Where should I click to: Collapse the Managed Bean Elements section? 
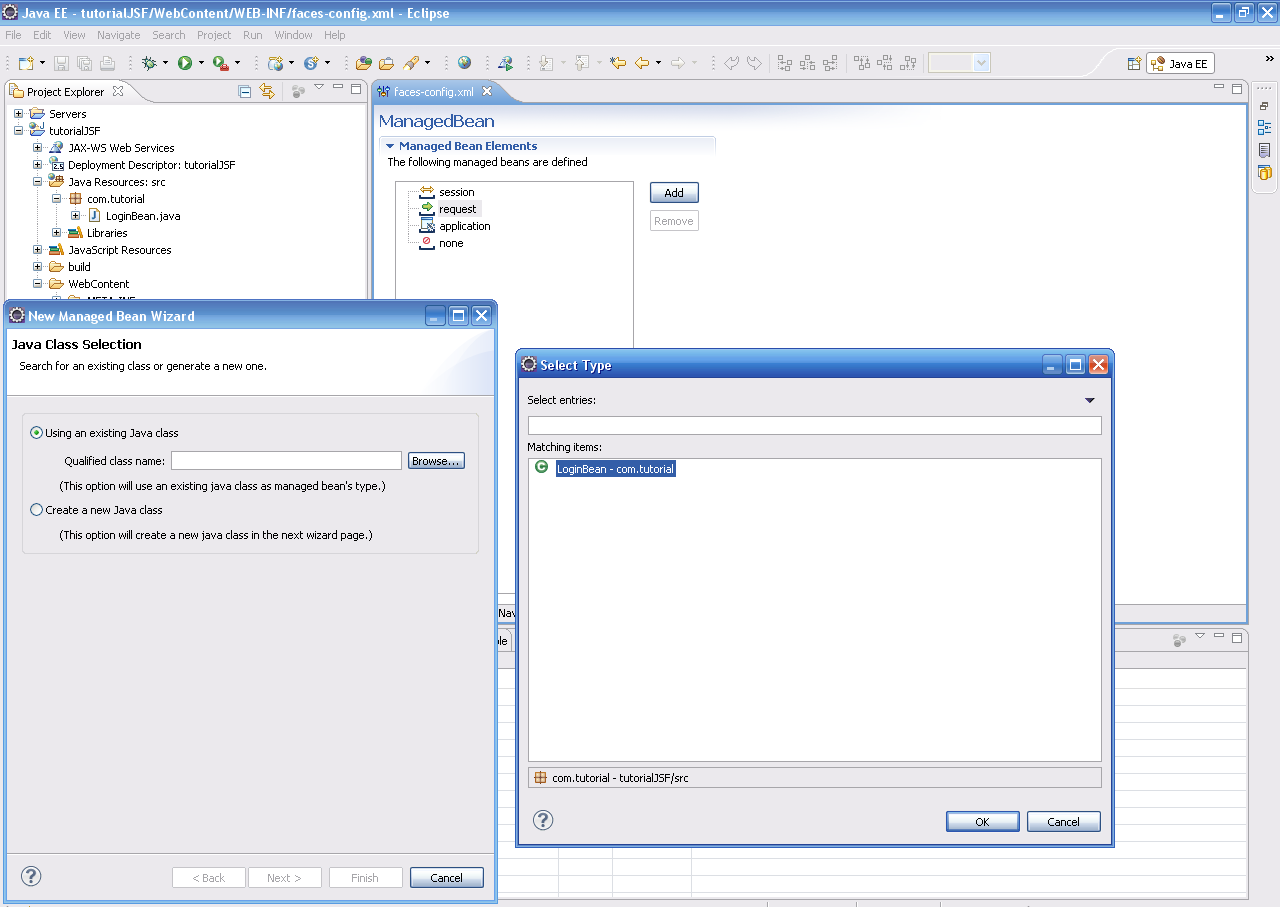pyautogui.click(x=390, y=146)
